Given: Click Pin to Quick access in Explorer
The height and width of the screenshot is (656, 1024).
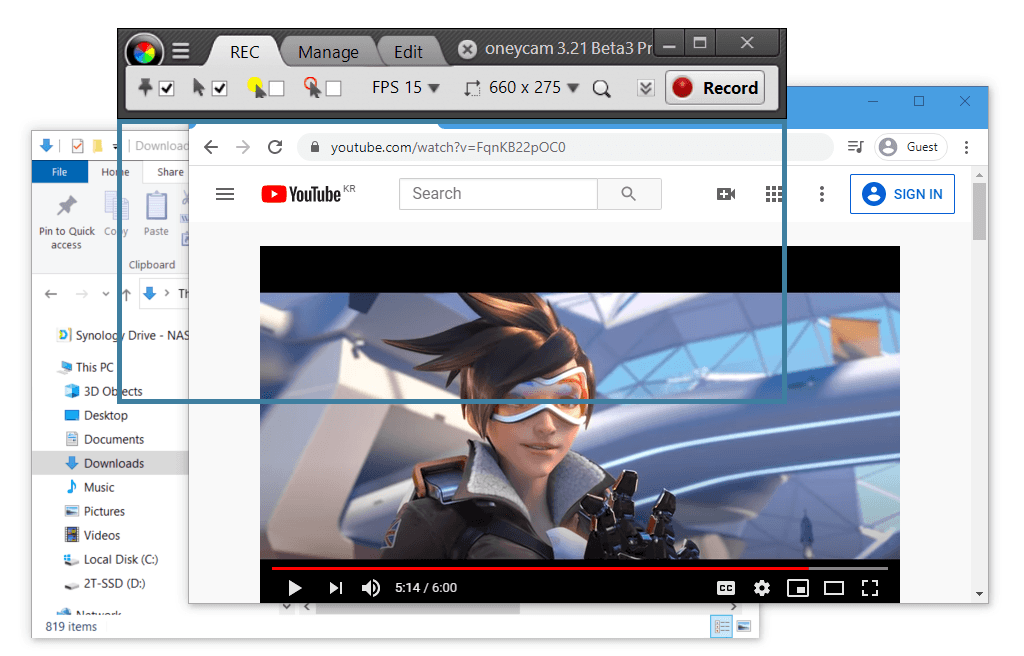Looking at the screenshot, I should pyautogui.click(x=67, y=222).
